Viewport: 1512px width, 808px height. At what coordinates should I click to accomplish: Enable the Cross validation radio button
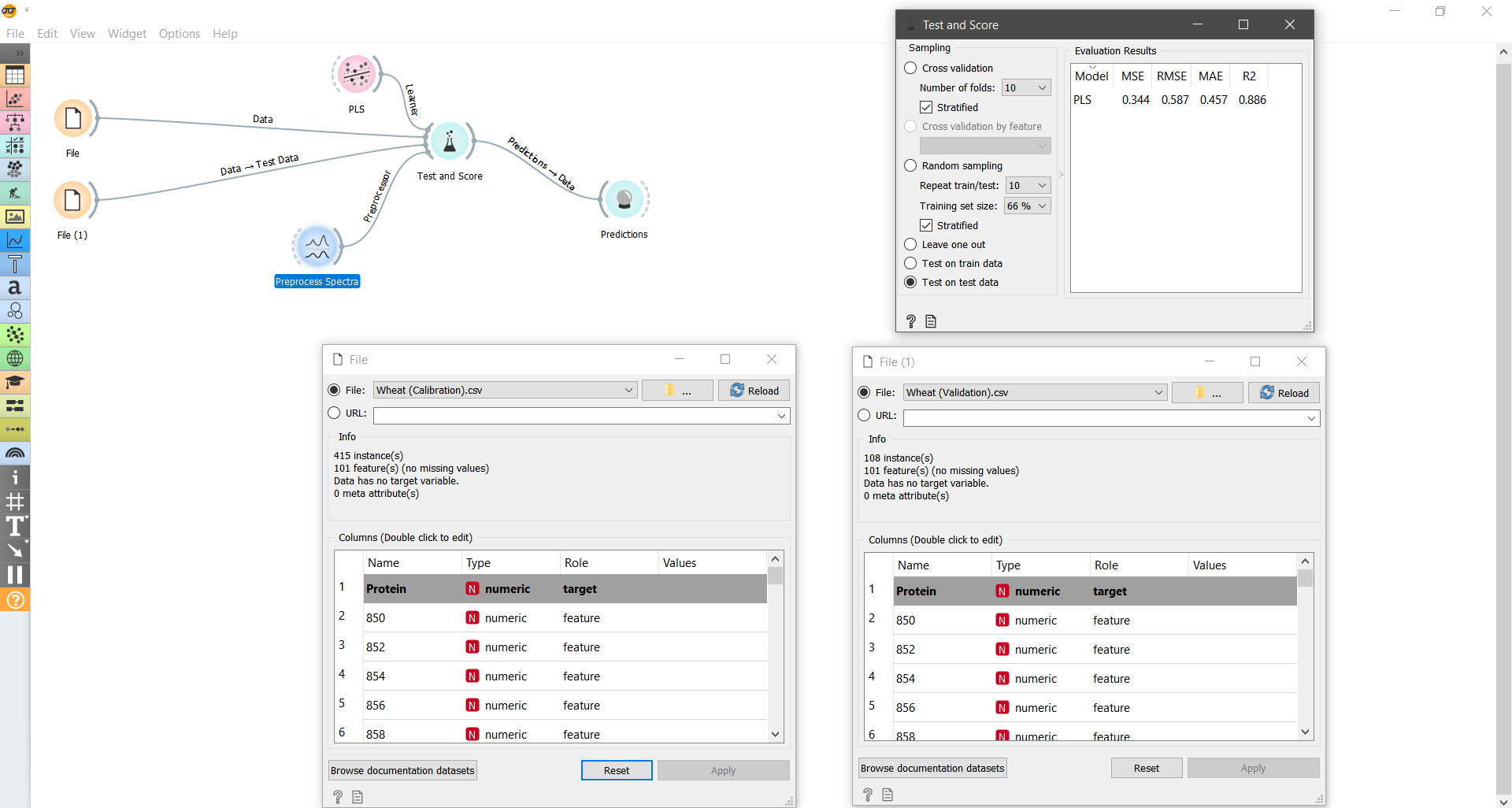click(910, 68)
